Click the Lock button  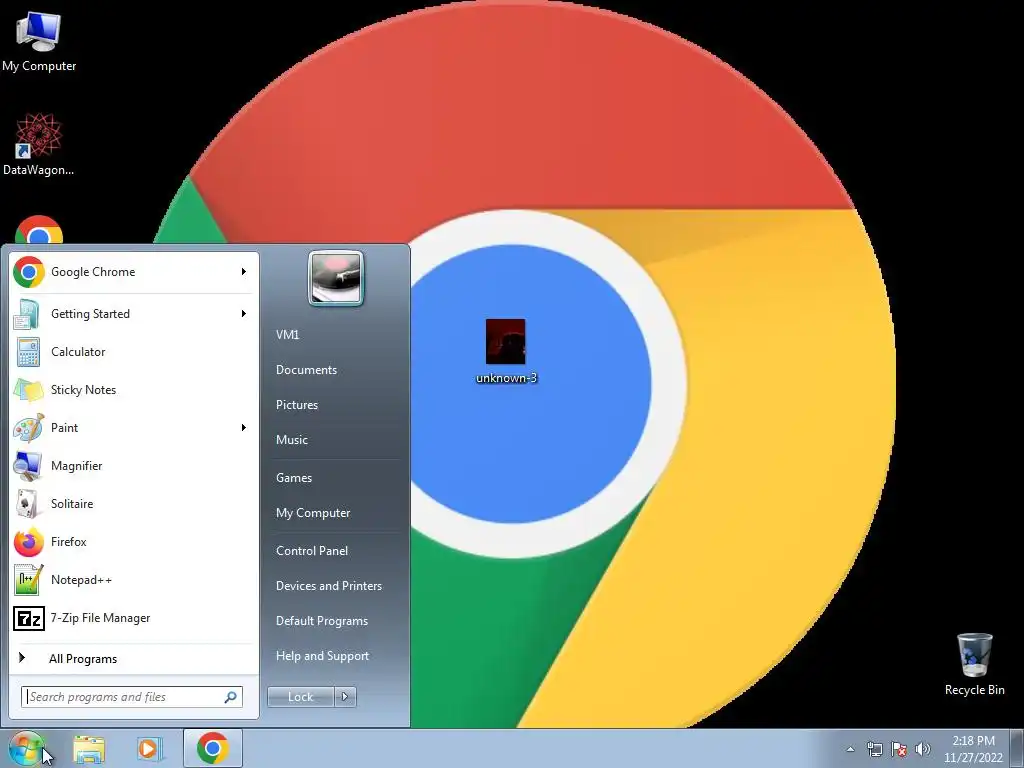point(300,697)
